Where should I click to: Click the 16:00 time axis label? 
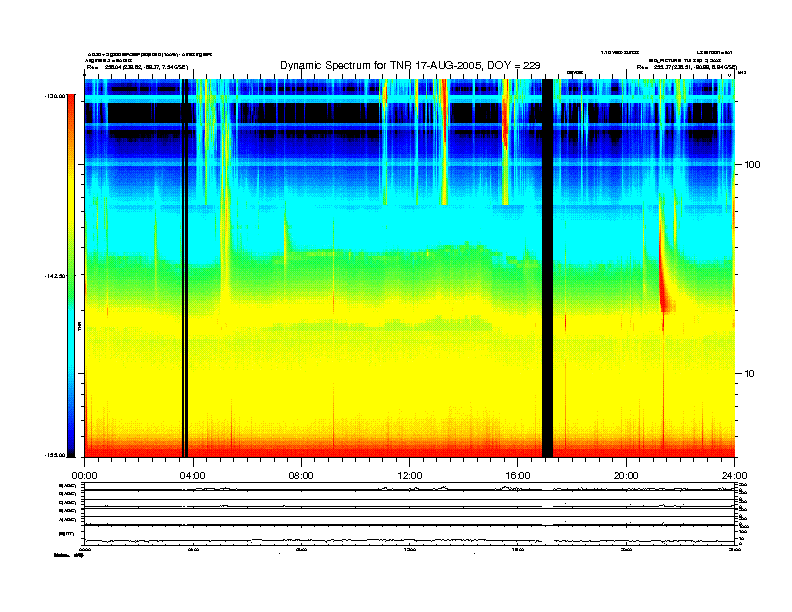(518, 476)
